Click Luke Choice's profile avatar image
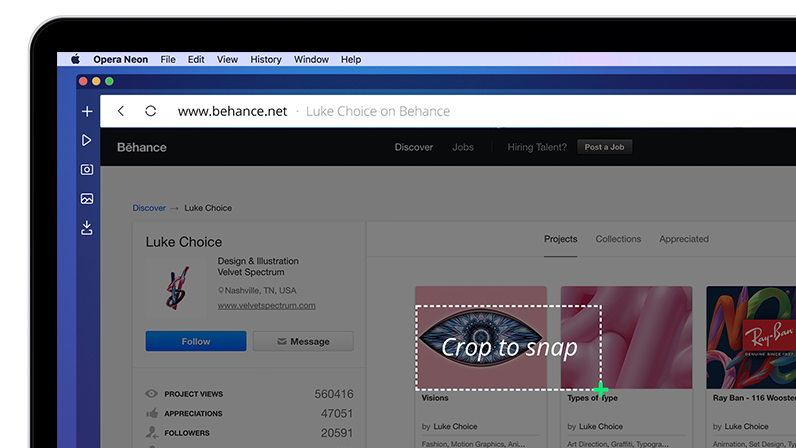The height and width of the screenshot is (448, 796). [x=176, y=288]
